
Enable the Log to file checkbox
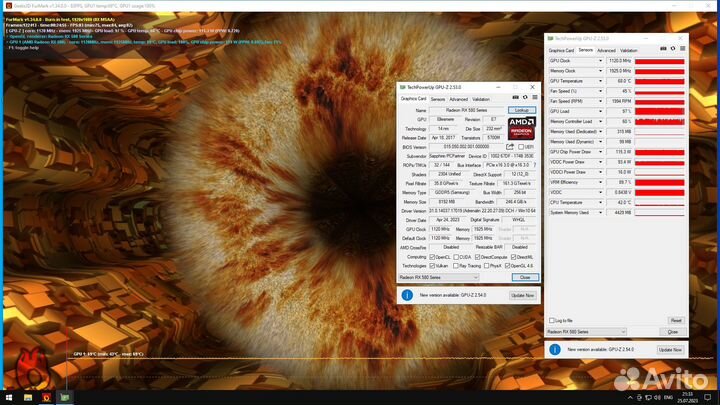pos(552,321)
